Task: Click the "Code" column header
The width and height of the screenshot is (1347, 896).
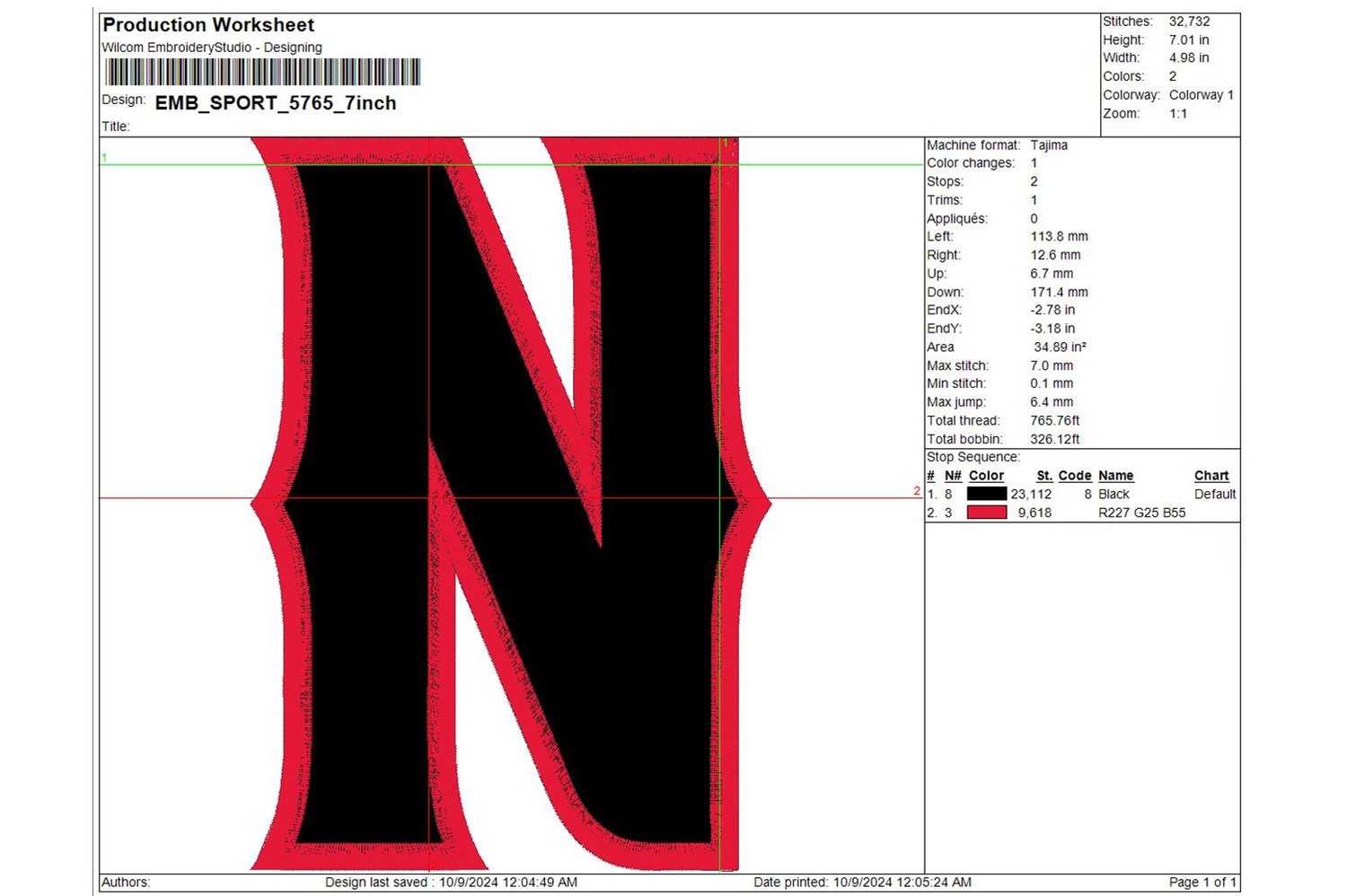Action: pos(1075,476)
